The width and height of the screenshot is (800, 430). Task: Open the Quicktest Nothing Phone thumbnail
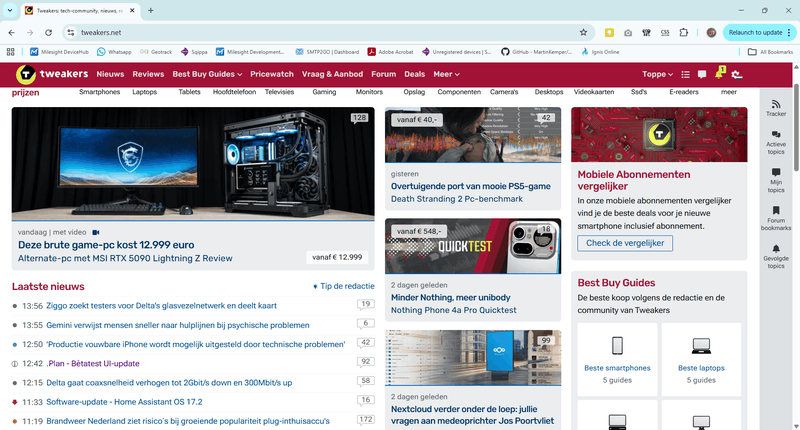pyautogui.click(x=473, y=246)
